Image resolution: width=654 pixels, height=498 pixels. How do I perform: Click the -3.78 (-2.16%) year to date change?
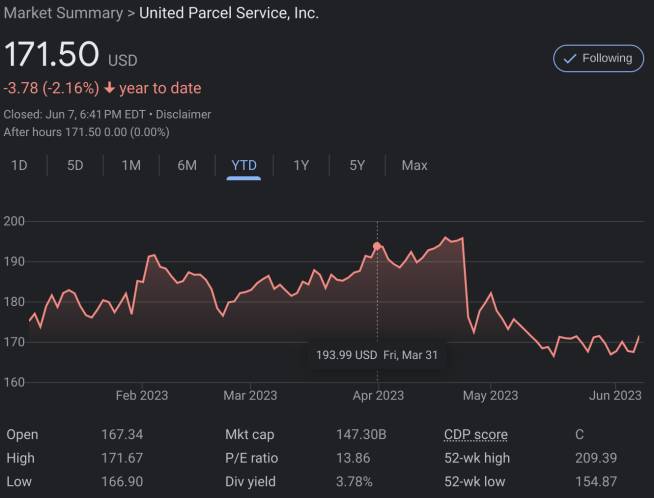click(x=102, y=88)
